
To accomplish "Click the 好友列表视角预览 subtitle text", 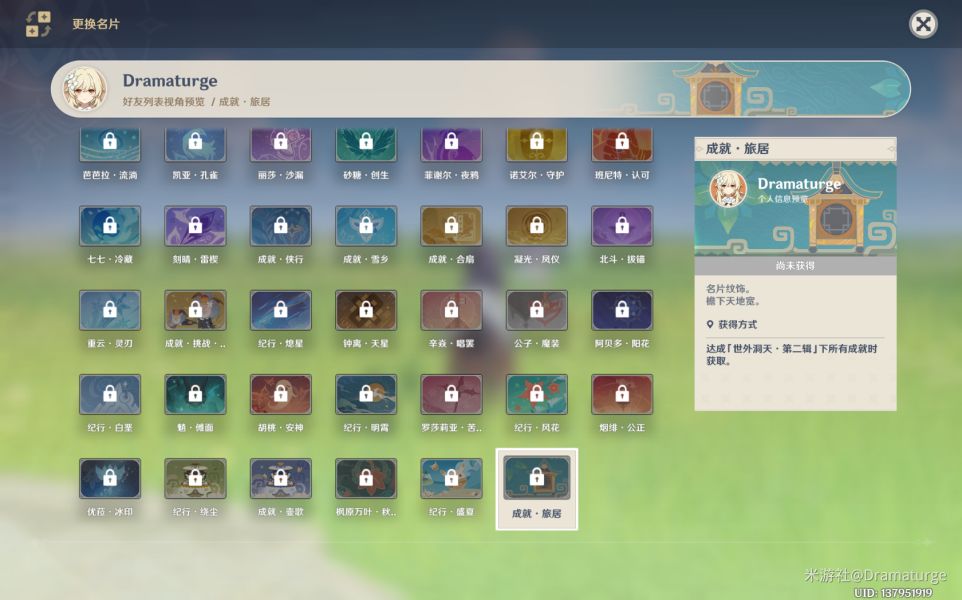I will click(x=163, y=101).
